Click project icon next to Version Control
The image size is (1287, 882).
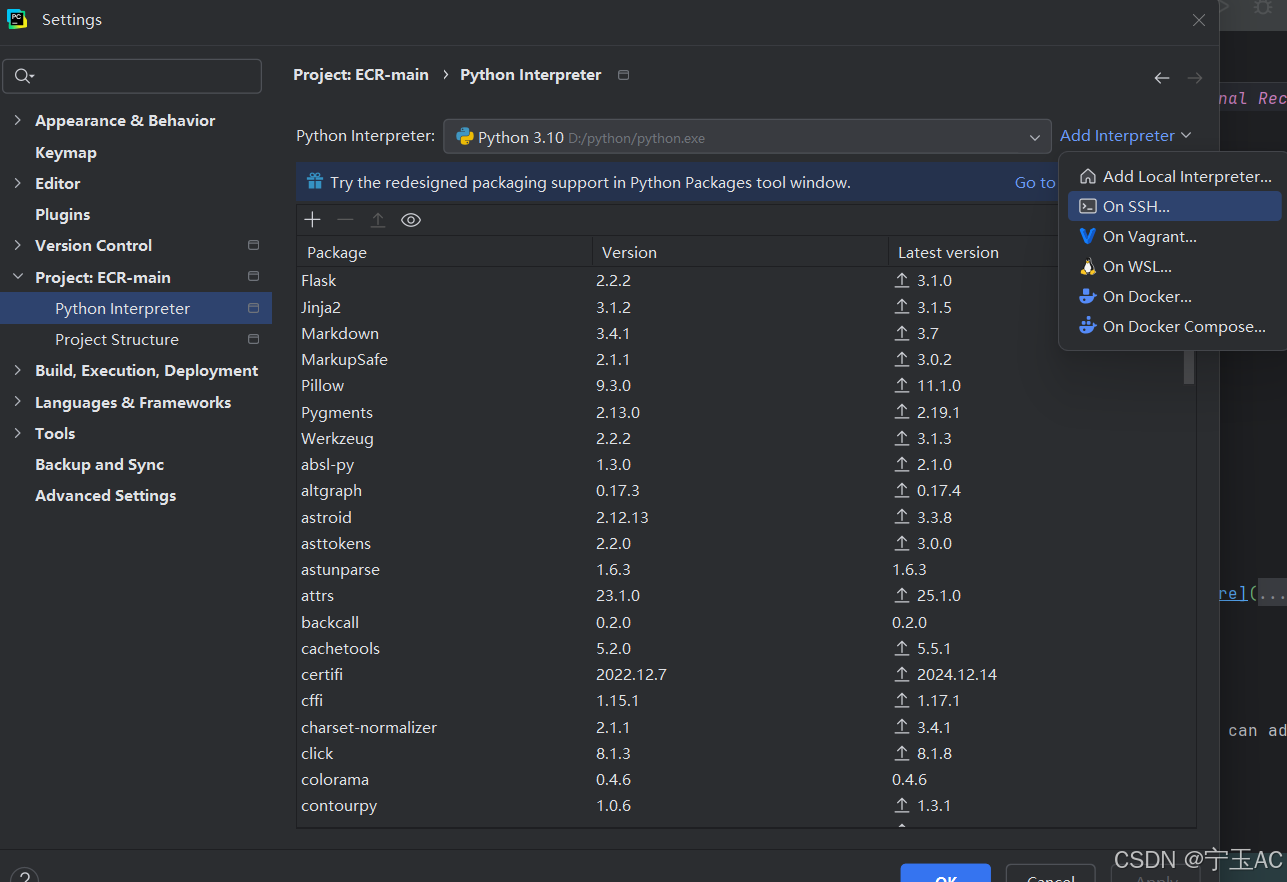click(253, 245)
